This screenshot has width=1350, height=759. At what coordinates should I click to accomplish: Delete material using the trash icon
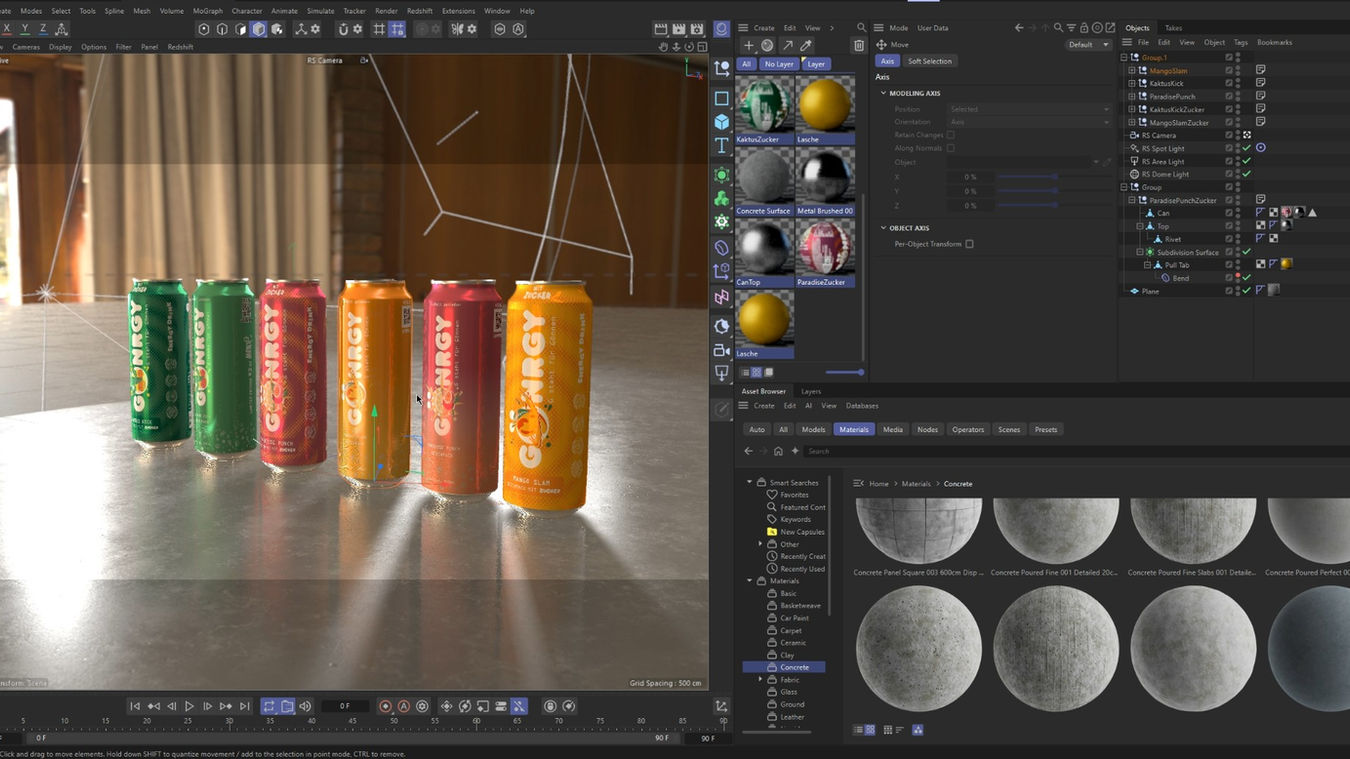click(x=858, y=45)
